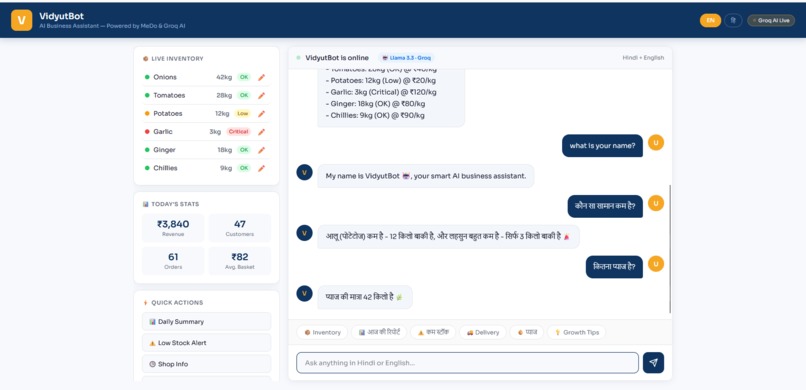Click the 'VidyutBot is online' status text
Viewport: 806px width, 390px height.
pyautogui.click(x=337, y=58)
